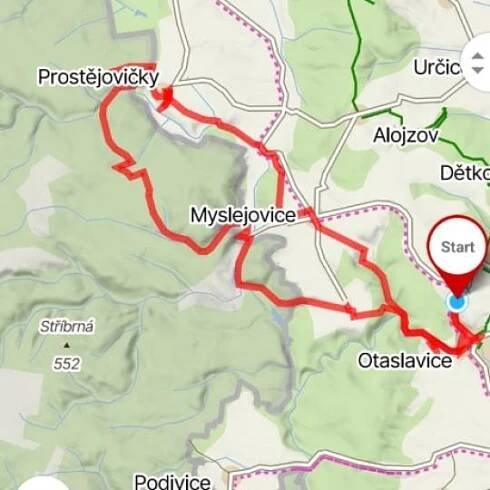Tap the white round button at bottom-left corner
Screen dimensions: 490x490
pyautogui.click(x=42, y=484)
